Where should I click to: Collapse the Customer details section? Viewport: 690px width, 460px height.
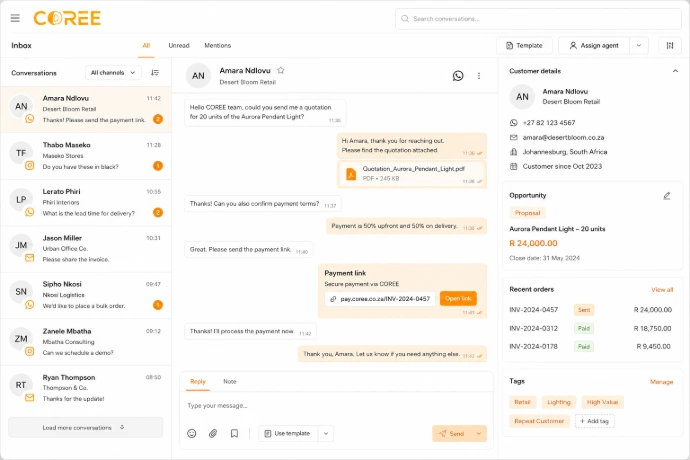675,71
